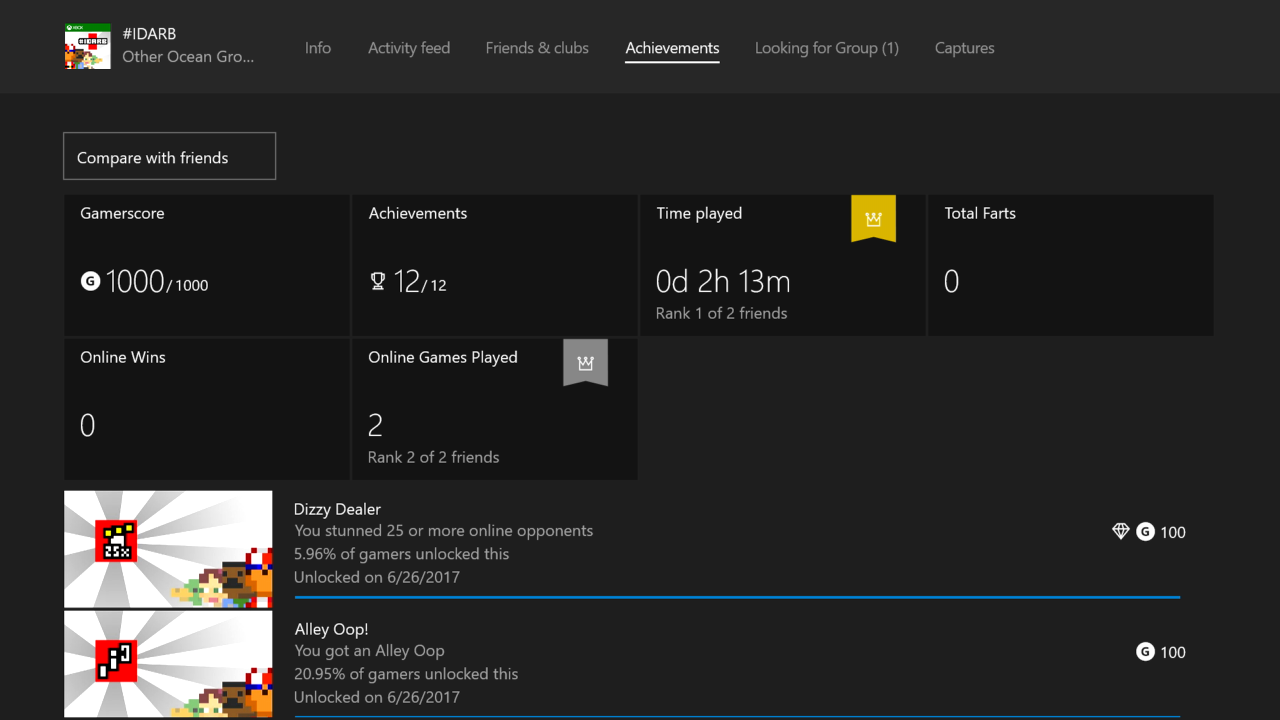Click the Alley Oop! achievement thumbnail

[x=168, y=665]
